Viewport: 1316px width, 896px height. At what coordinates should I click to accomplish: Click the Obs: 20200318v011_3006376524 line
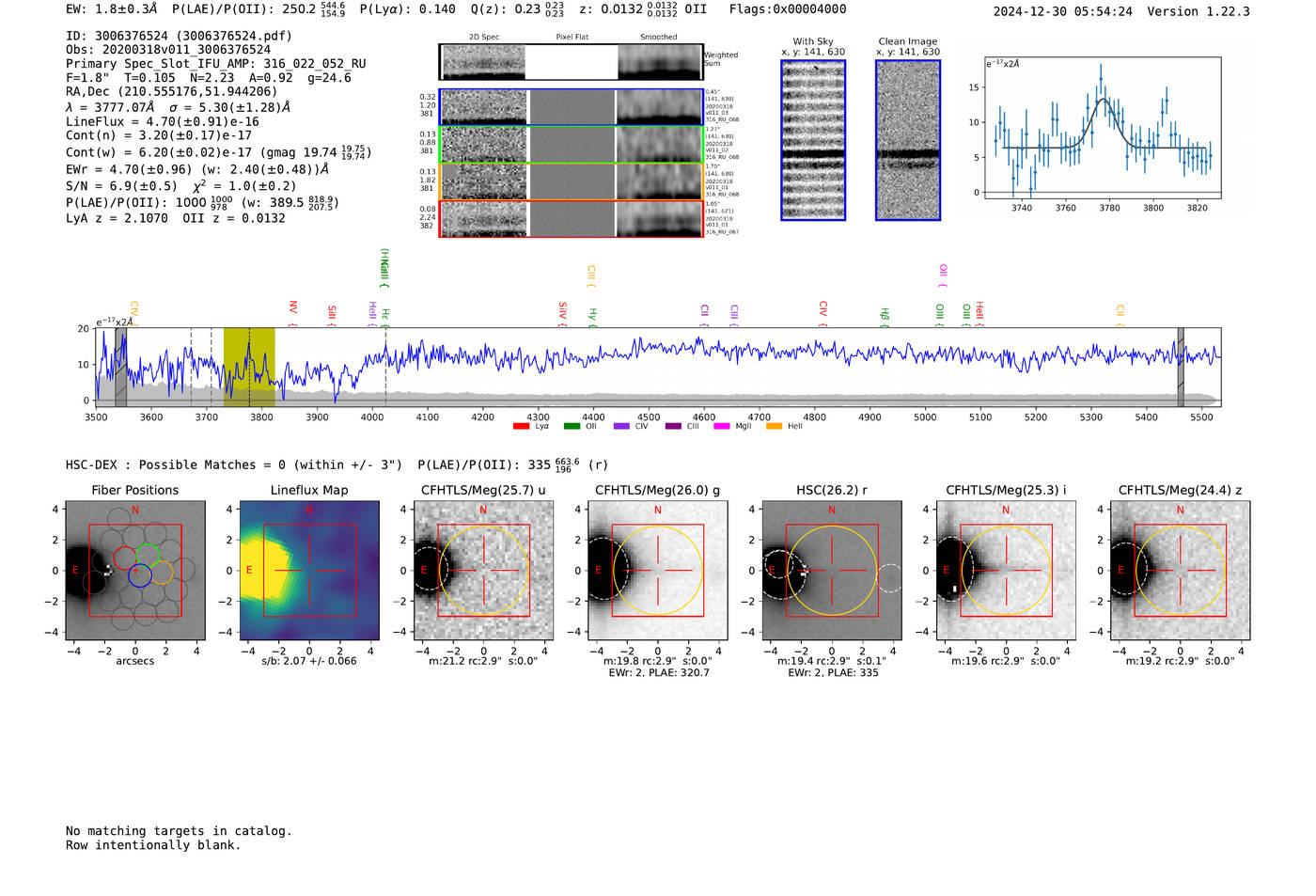tap(168, 50)
